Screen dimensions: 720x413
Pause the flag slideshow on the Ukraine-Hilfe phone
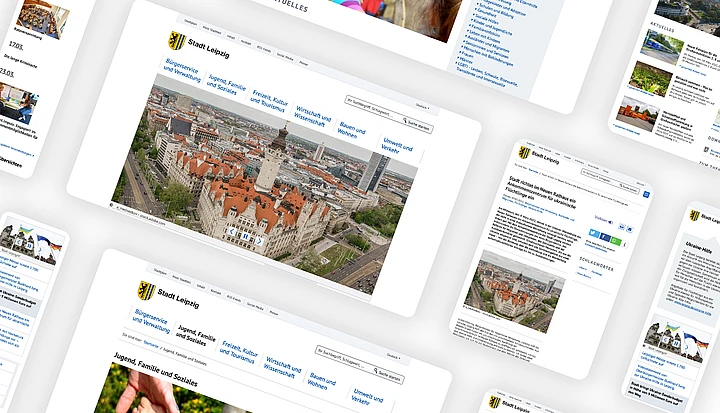coord(676,344)
